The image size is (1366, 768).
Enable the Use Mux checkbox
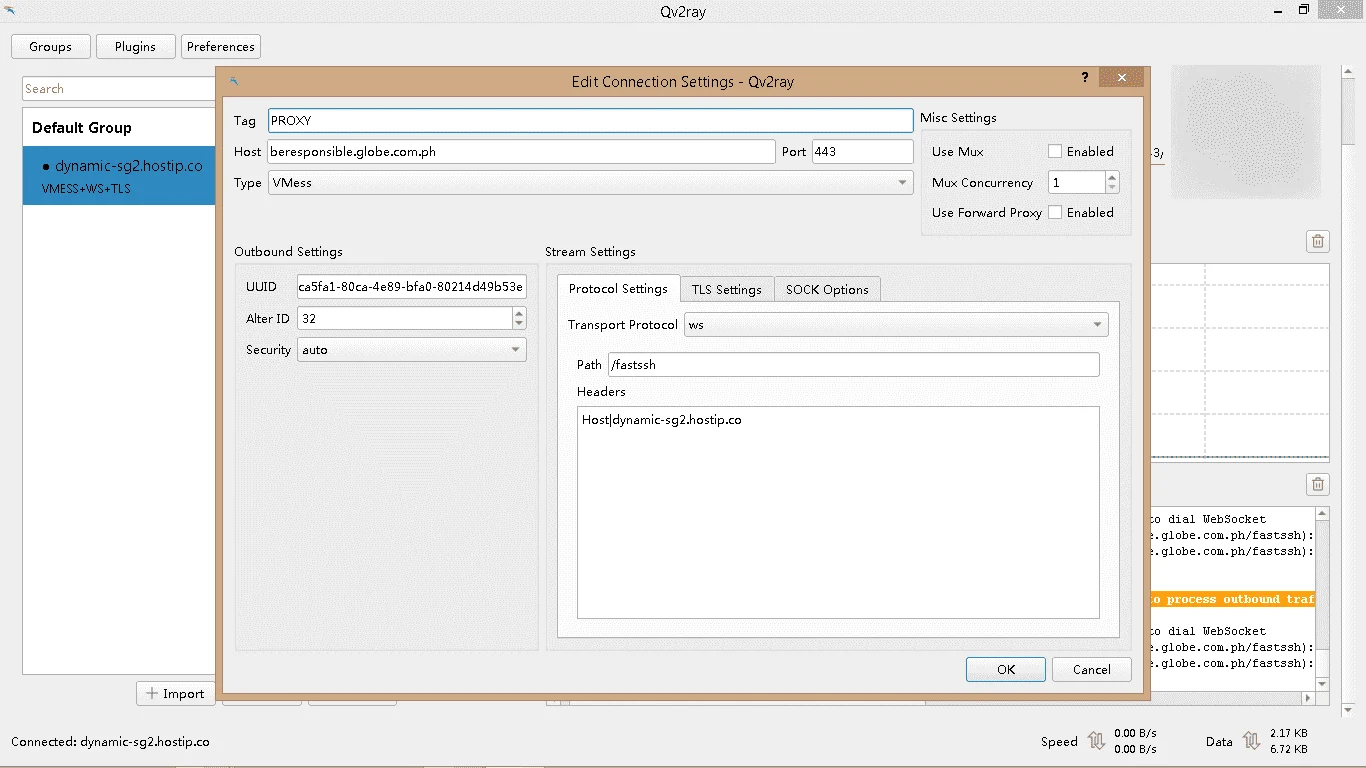(x=1055, y=152)
